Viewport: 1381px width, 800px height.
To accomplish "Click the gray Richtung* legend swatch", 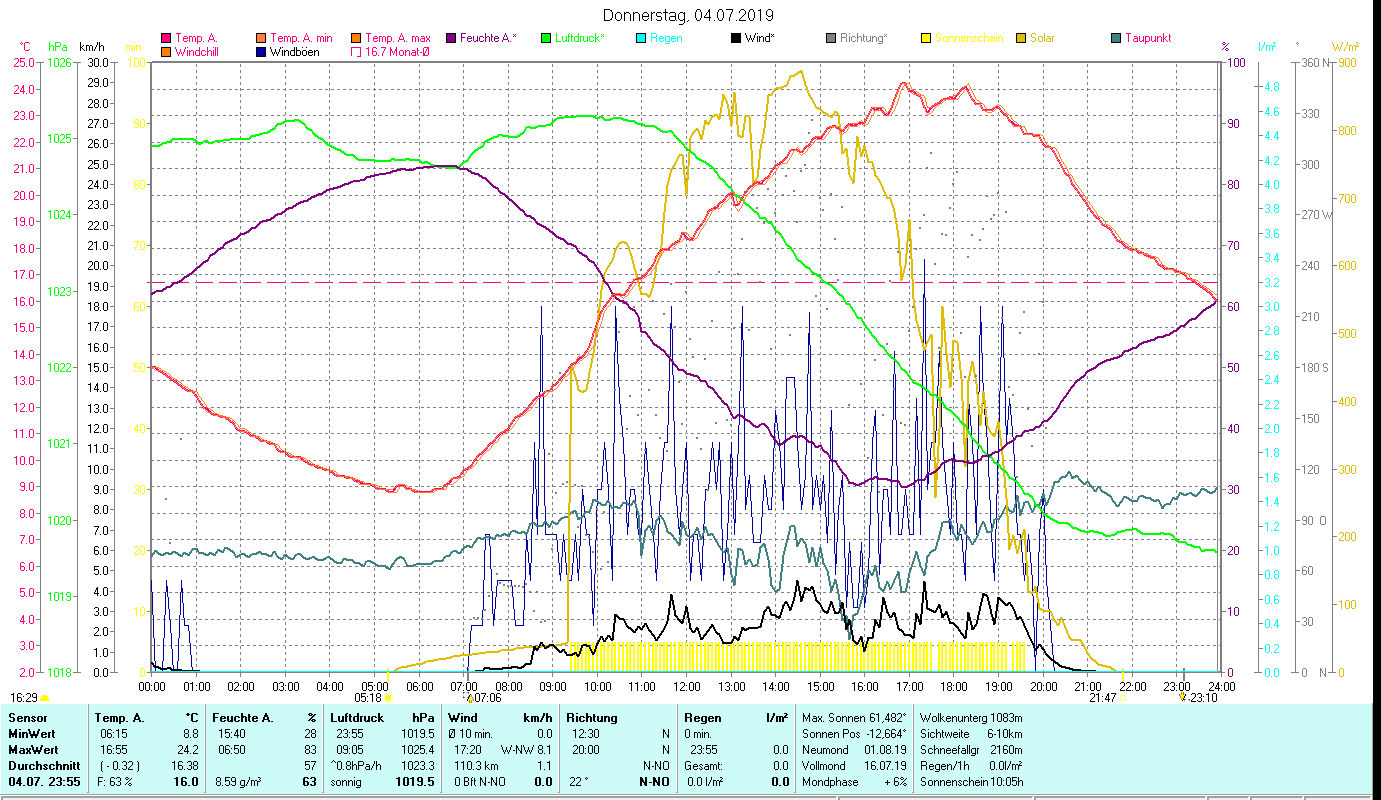I will pyautogui.click(x=831, y=38).
